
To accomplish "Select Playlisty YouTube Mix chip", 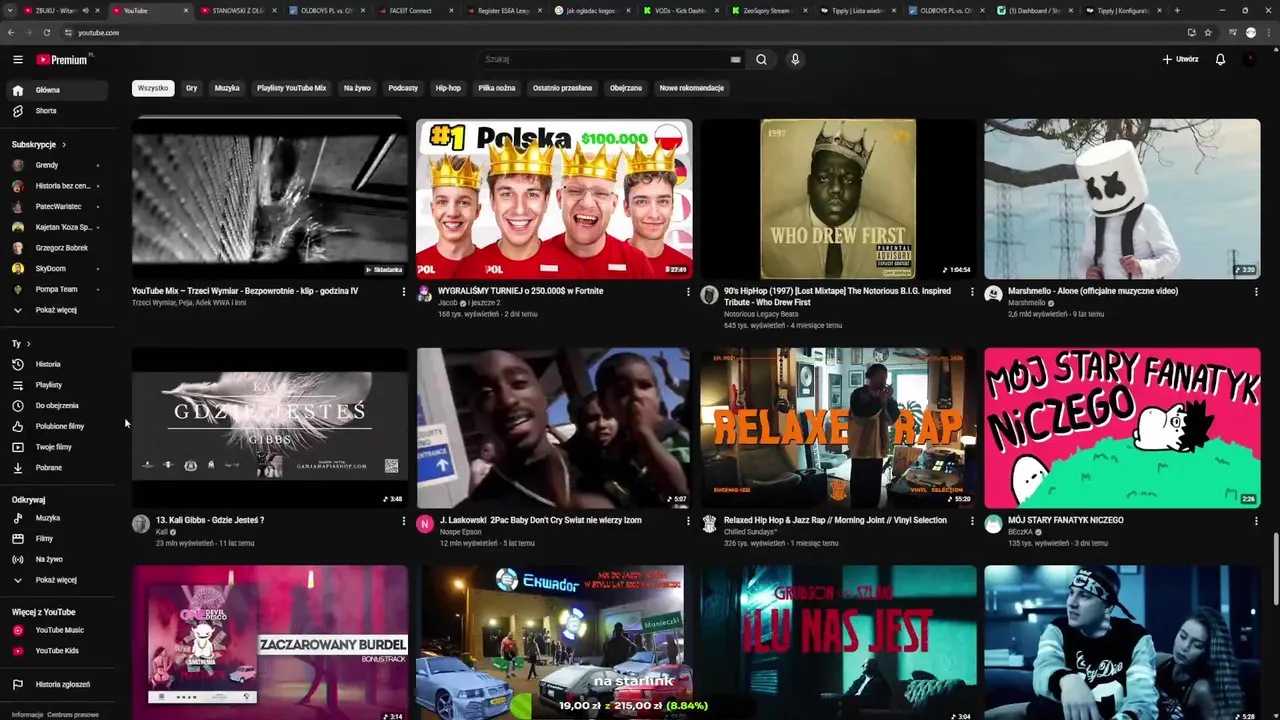I will pos(291,88).
